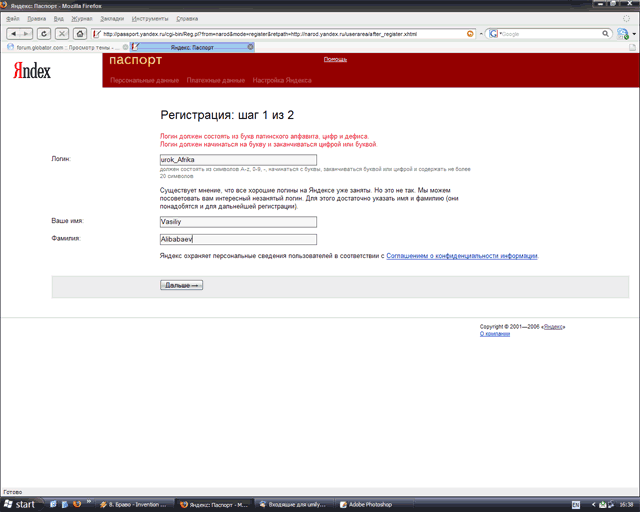Open the Журнал menu
640x512 pixels.
(x=82, y=19)
